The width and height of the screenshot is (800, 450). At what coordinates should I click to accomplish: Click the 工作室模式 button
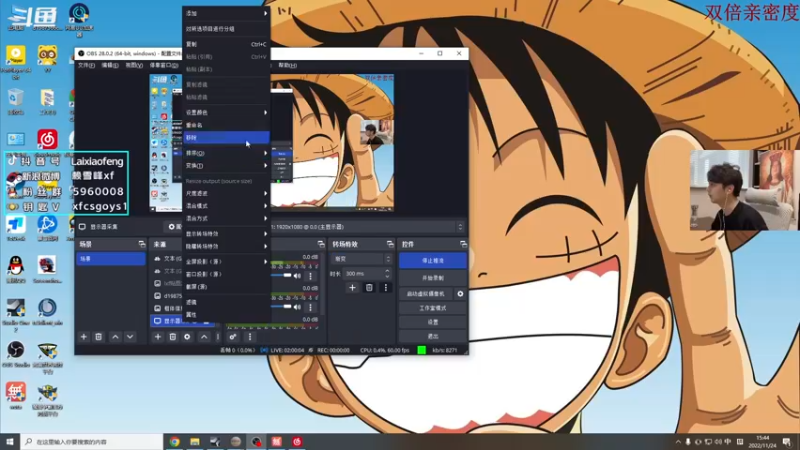[433, 308]
